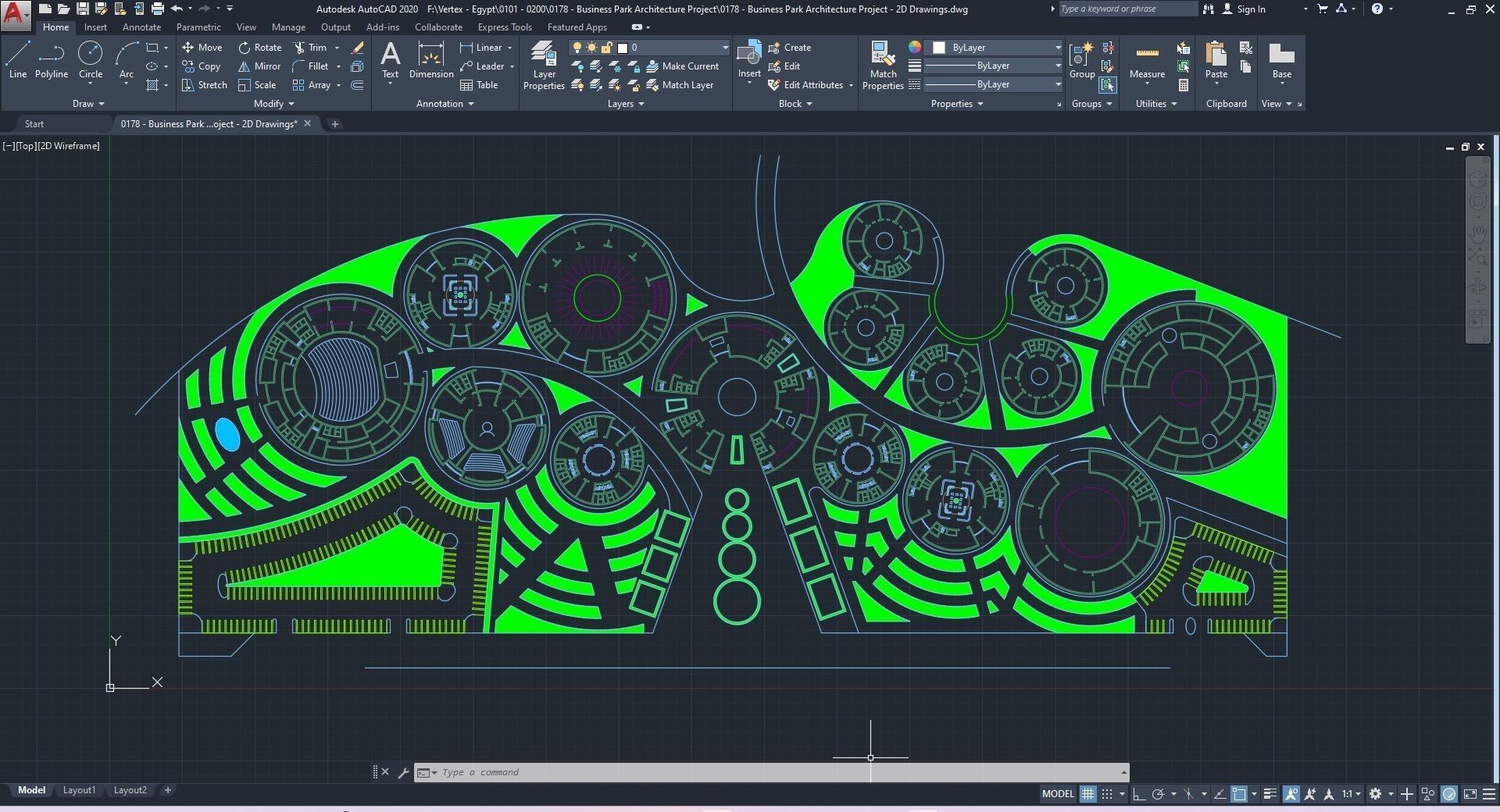Select the Polyline tool
The image size is (1500, 812).
tap(52, 61)
